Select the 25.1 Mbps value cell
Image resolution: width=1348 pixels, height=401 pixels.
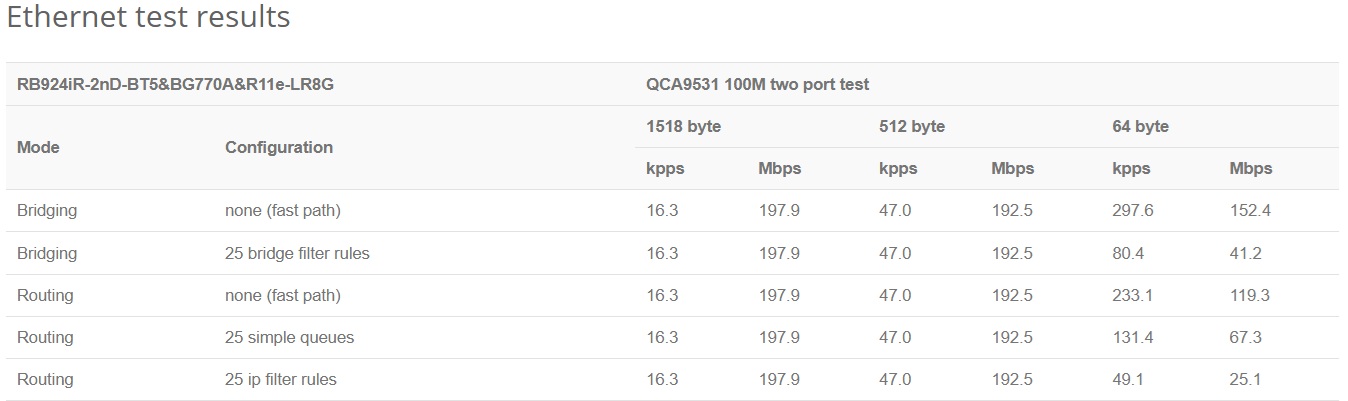point(1246,380)
